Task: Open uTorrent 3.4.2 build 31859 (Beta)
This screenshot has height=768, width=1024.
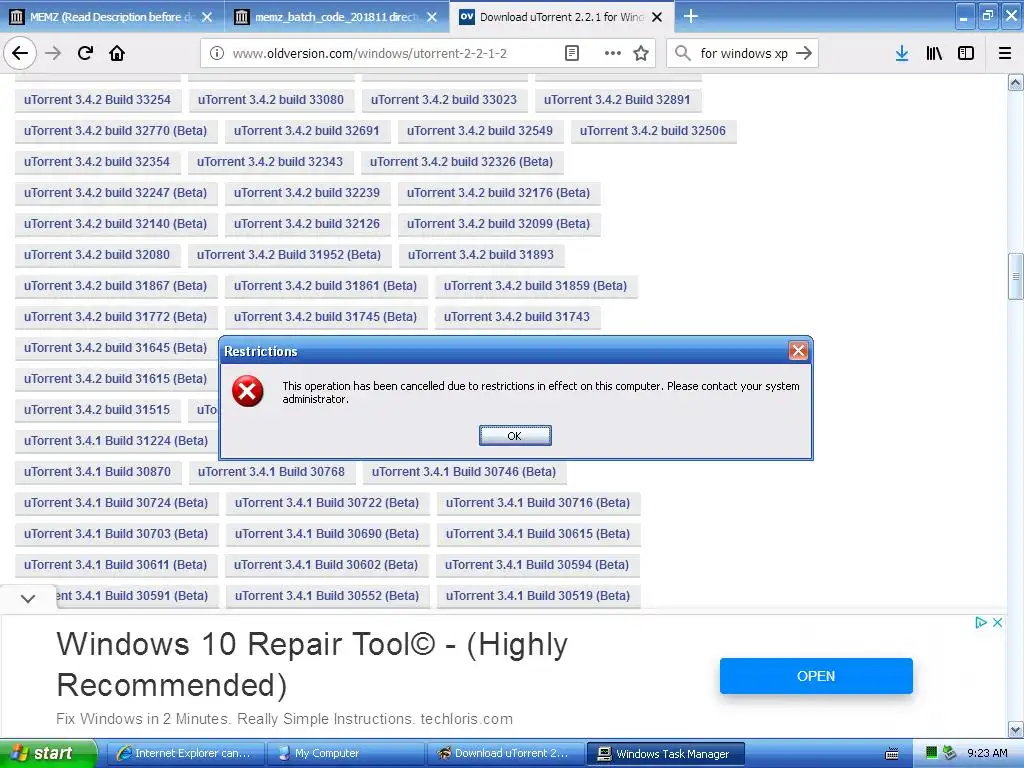Action: [x=536, y=286]
